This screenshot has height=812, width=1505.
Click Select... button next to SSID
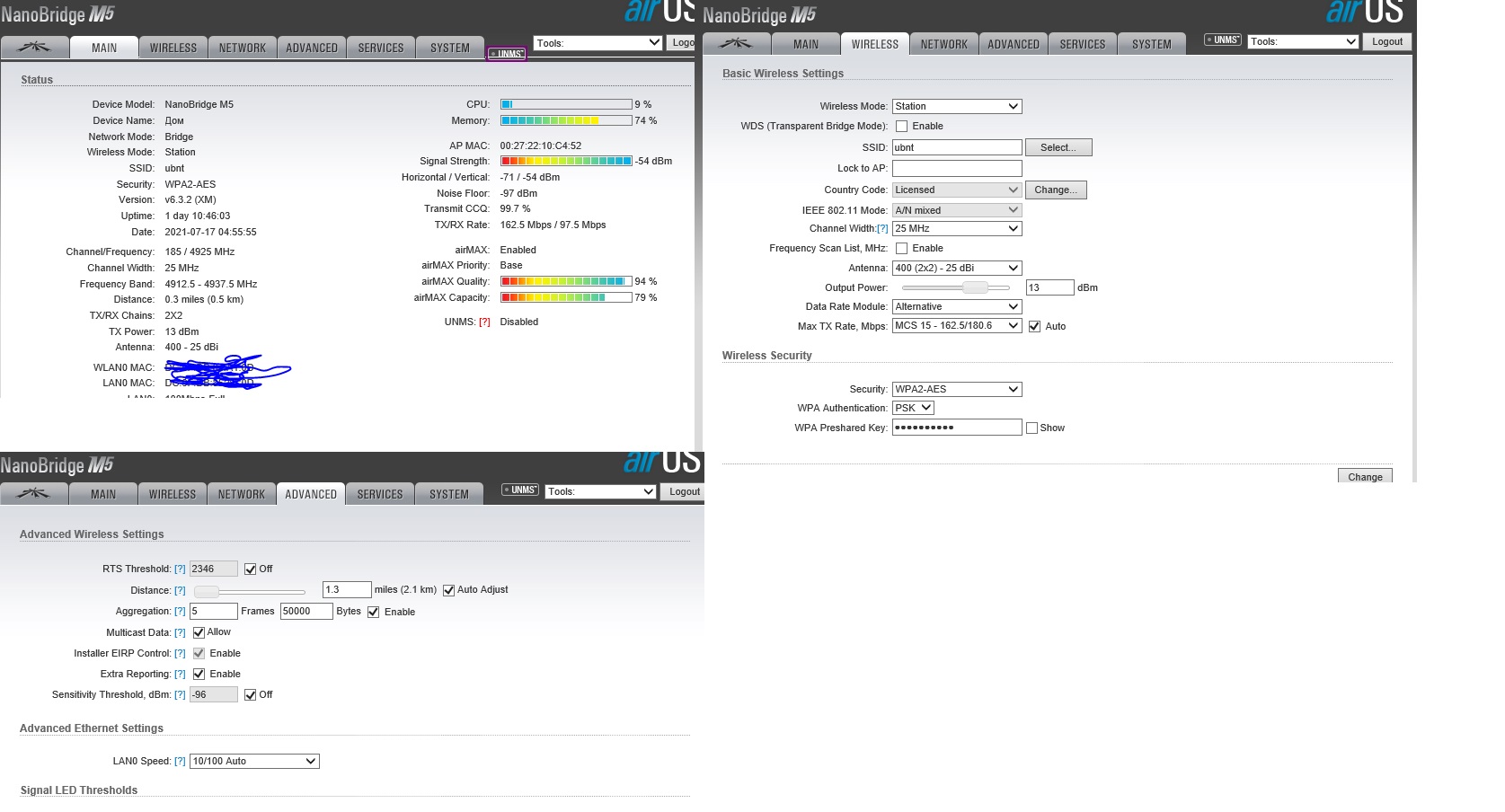(1058, 147)
